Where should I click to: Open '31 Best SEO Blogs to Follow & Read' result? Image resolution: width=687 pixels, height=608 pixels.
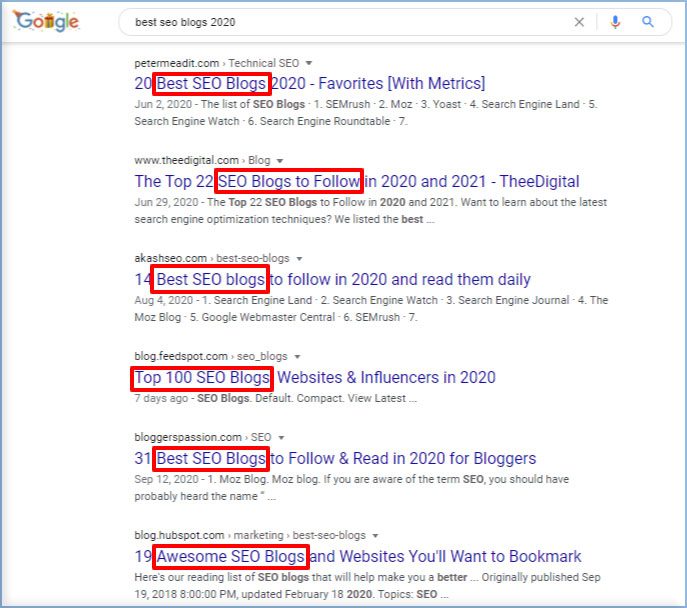(x=335, y=458)
